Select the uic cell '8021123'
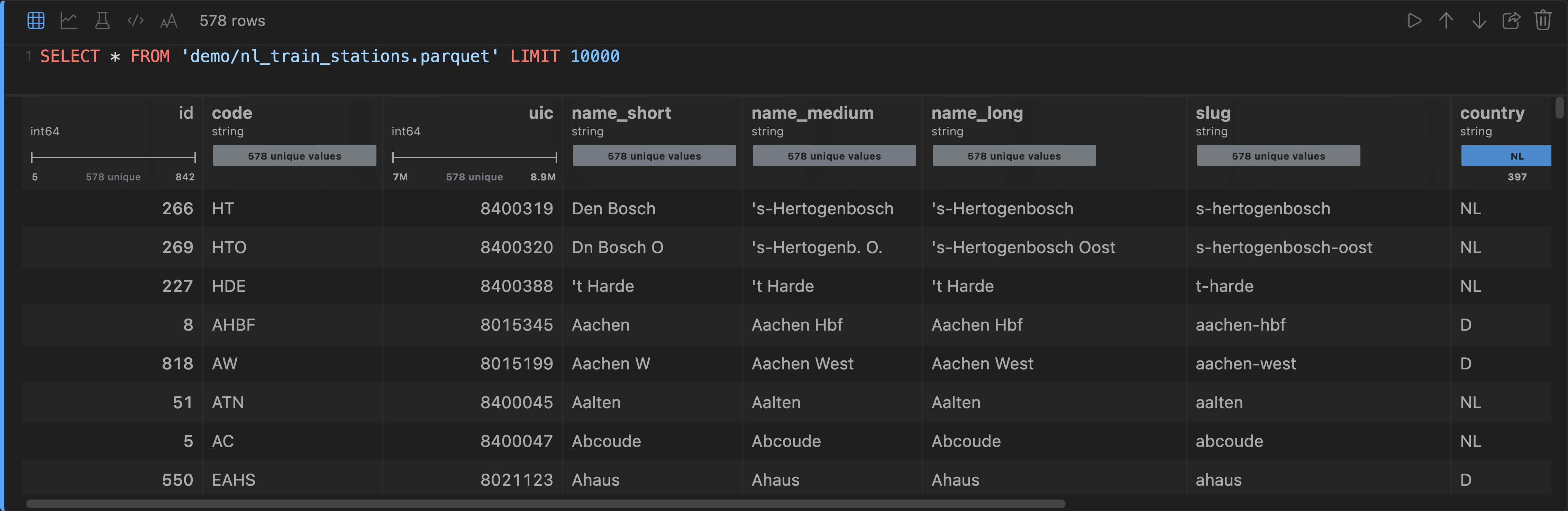1568x511 pixels. [x=516, y=480]
